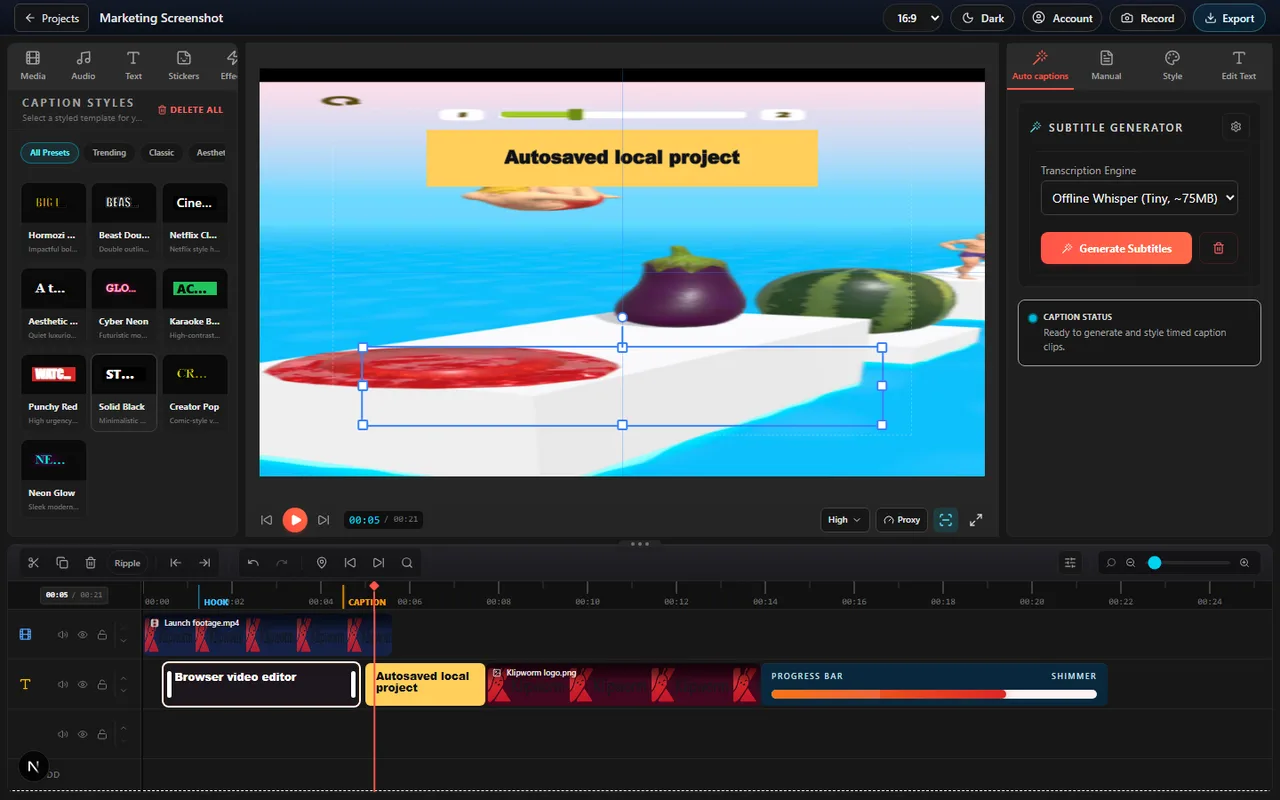Skip to next frame in preview
Image resolution: width=1280 pixels, height=800 pixels.
[323, 520]
